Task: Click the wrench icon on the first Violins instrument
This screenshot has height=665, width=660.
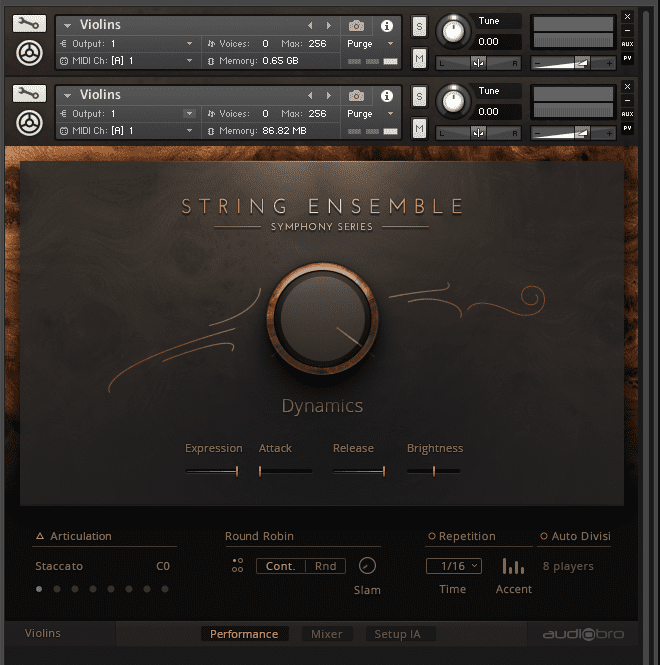Action: coord(29,24)
